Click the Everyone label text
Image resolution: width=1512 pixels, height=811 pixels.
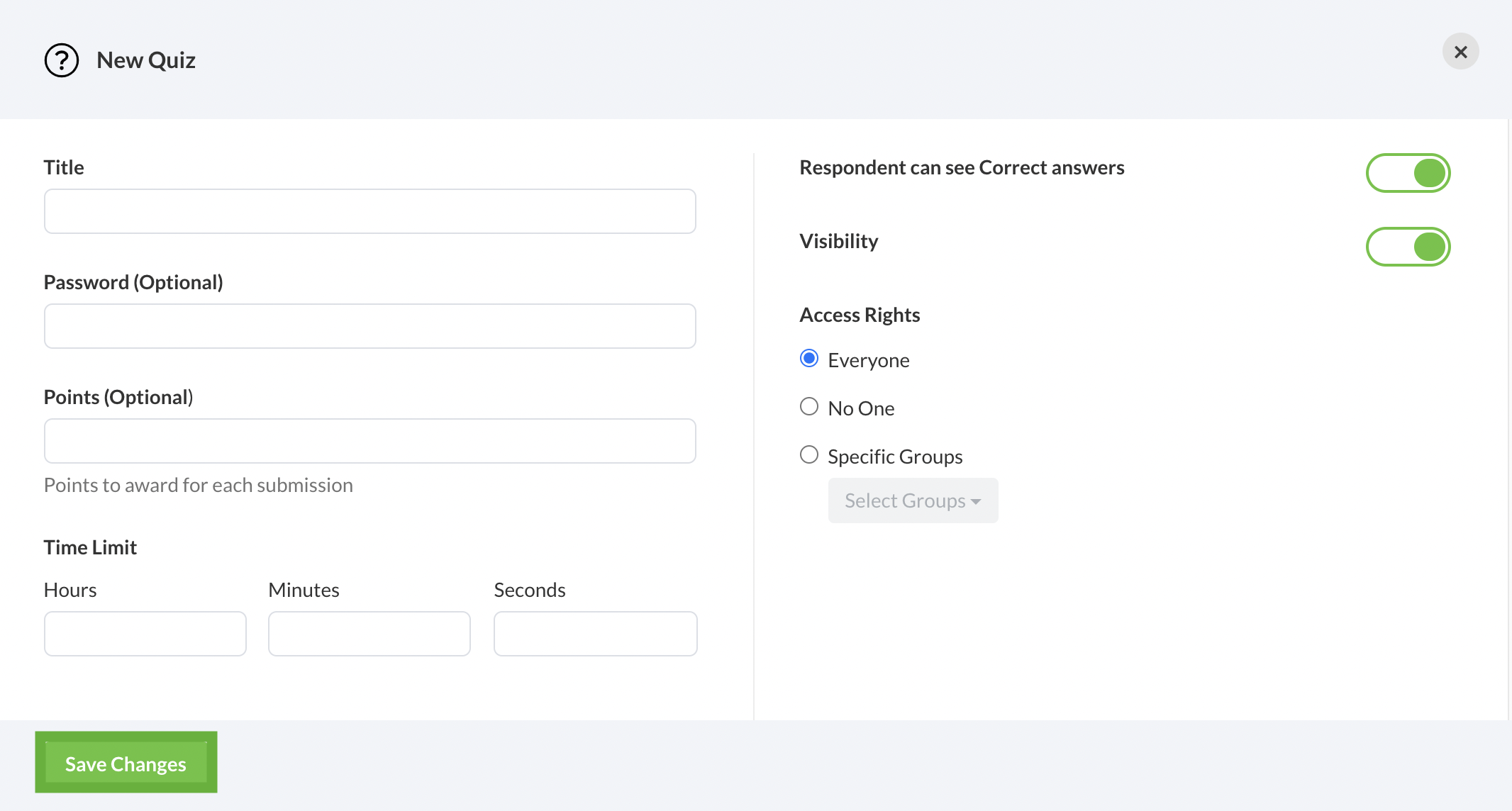pos(868,360)
